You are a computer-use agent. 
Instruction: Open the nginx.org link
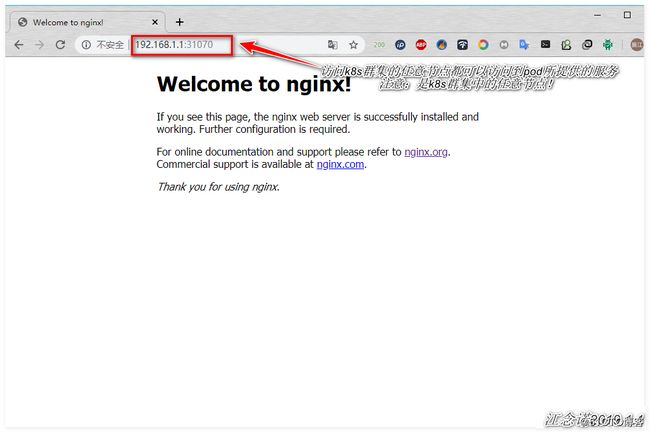coord(426,152)
